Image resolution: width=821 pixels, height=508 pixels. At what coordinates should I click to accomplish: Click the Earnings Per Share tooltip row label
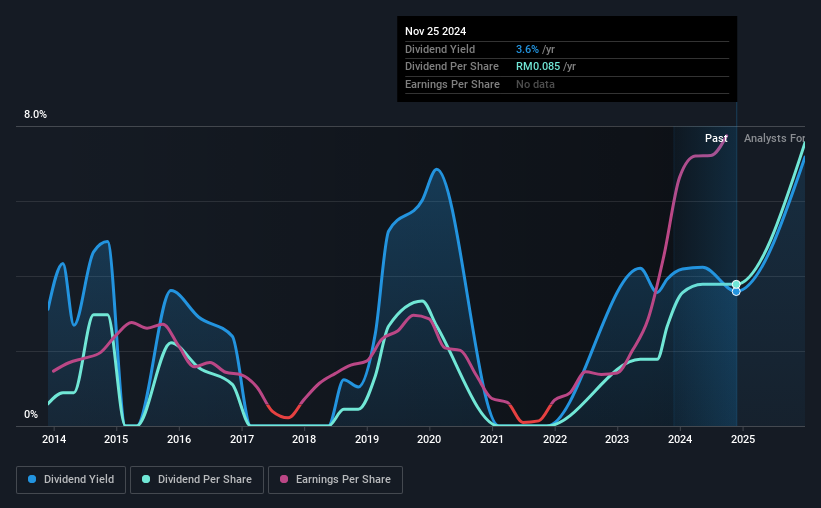pyautogui.click(x=452, y=84)
